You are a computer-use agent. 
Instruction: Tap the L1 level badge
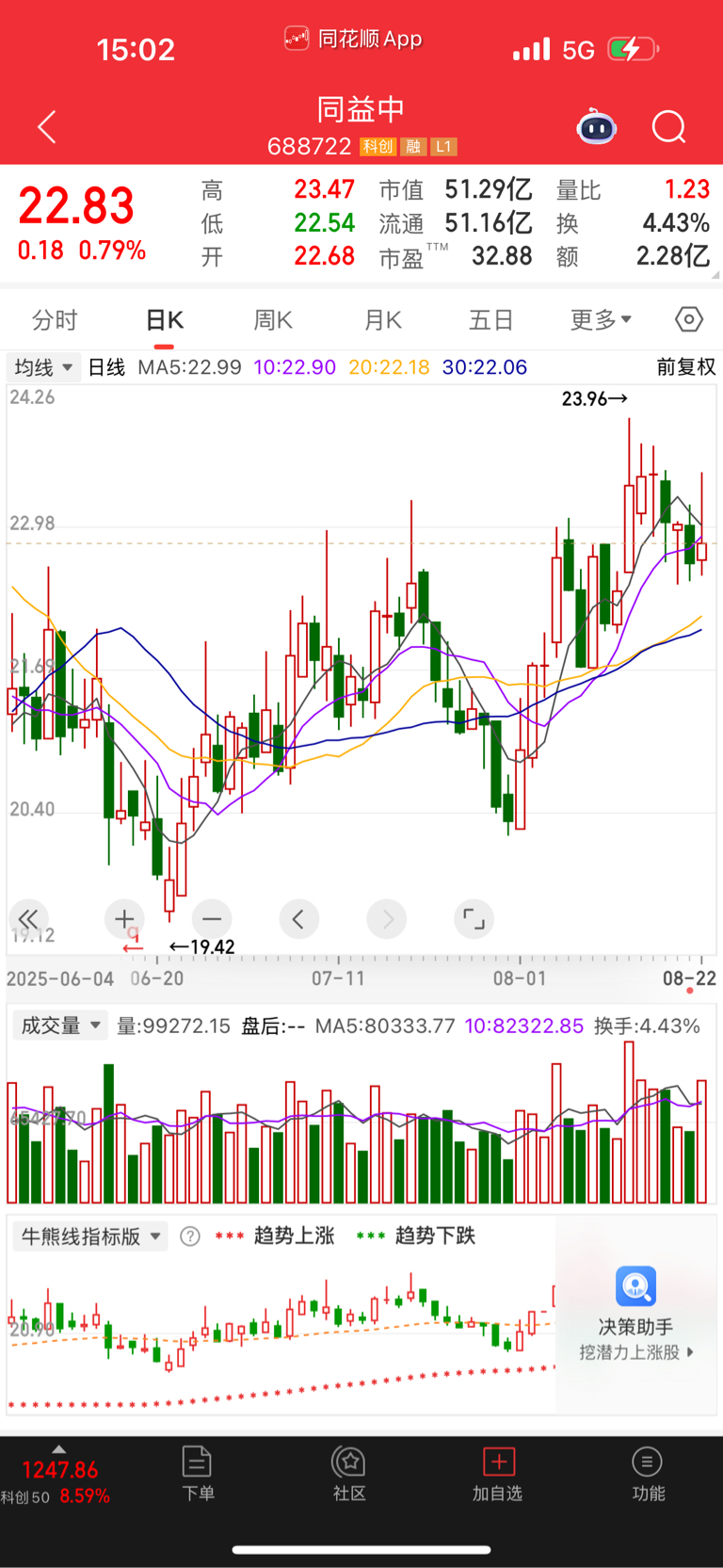[x=444, y=147]
